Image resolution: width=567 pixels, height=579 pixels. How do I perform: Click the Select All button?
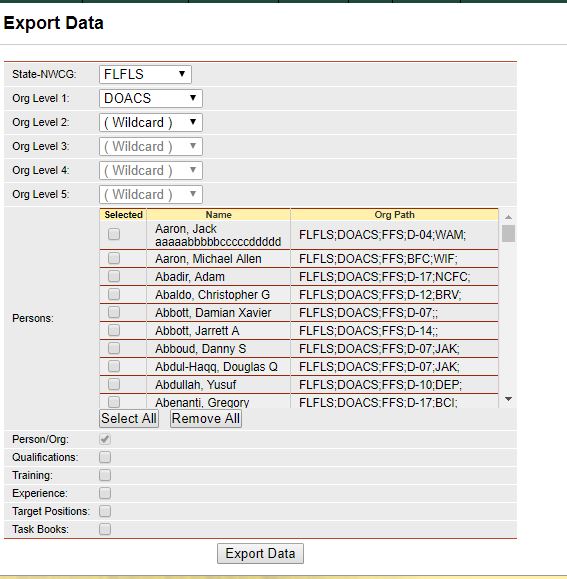[129, 419]
